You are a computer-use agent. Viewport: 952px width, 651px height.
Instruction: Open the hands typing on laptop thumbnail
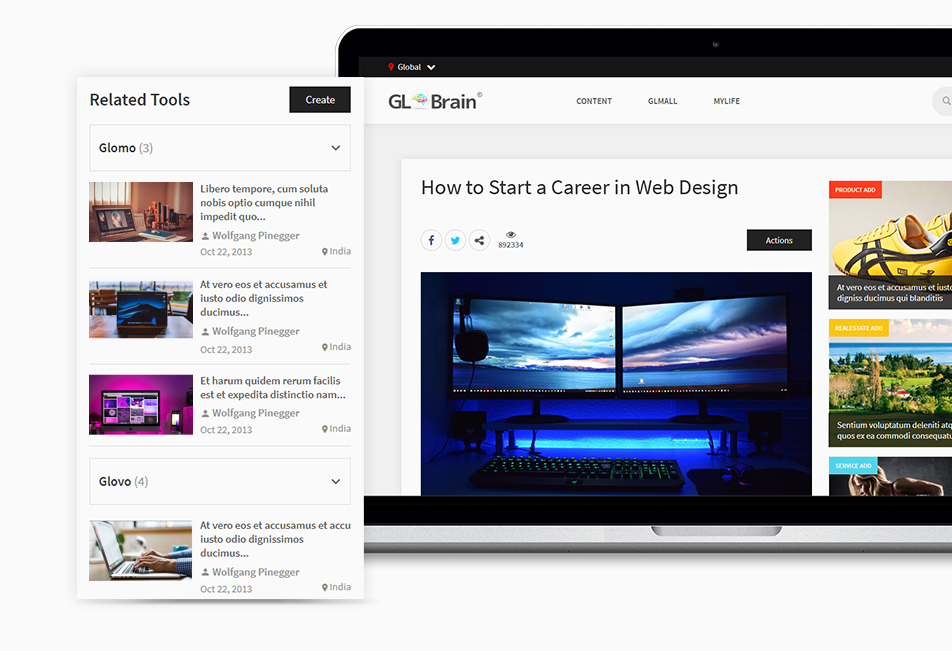click(141, 550)
